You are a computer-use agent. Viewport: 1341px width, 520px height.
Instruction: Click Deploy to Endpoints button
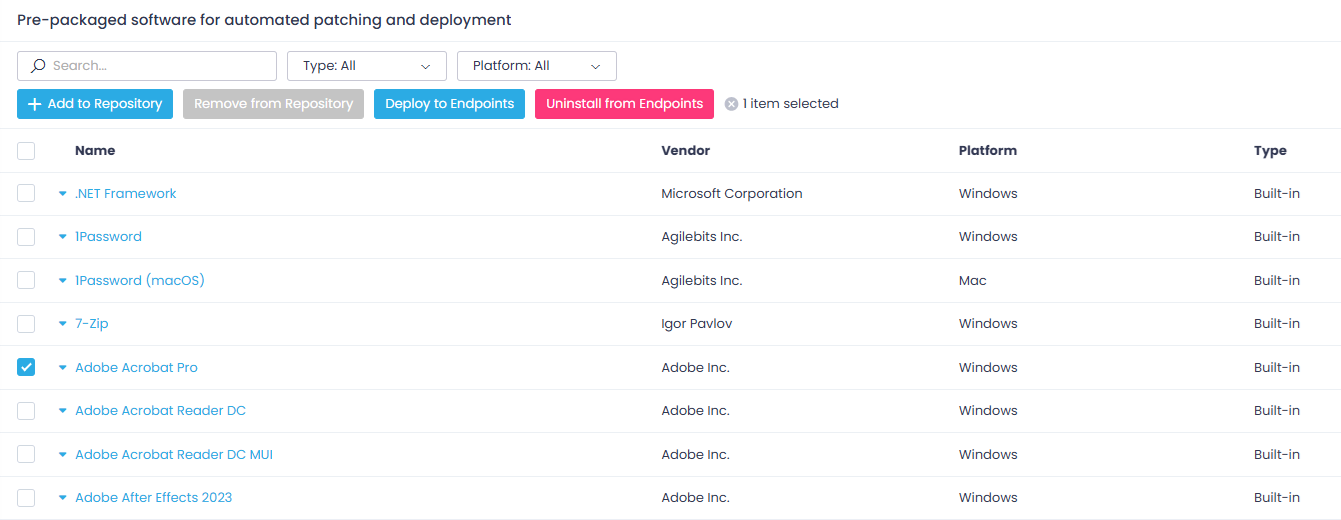click(449, 104)
